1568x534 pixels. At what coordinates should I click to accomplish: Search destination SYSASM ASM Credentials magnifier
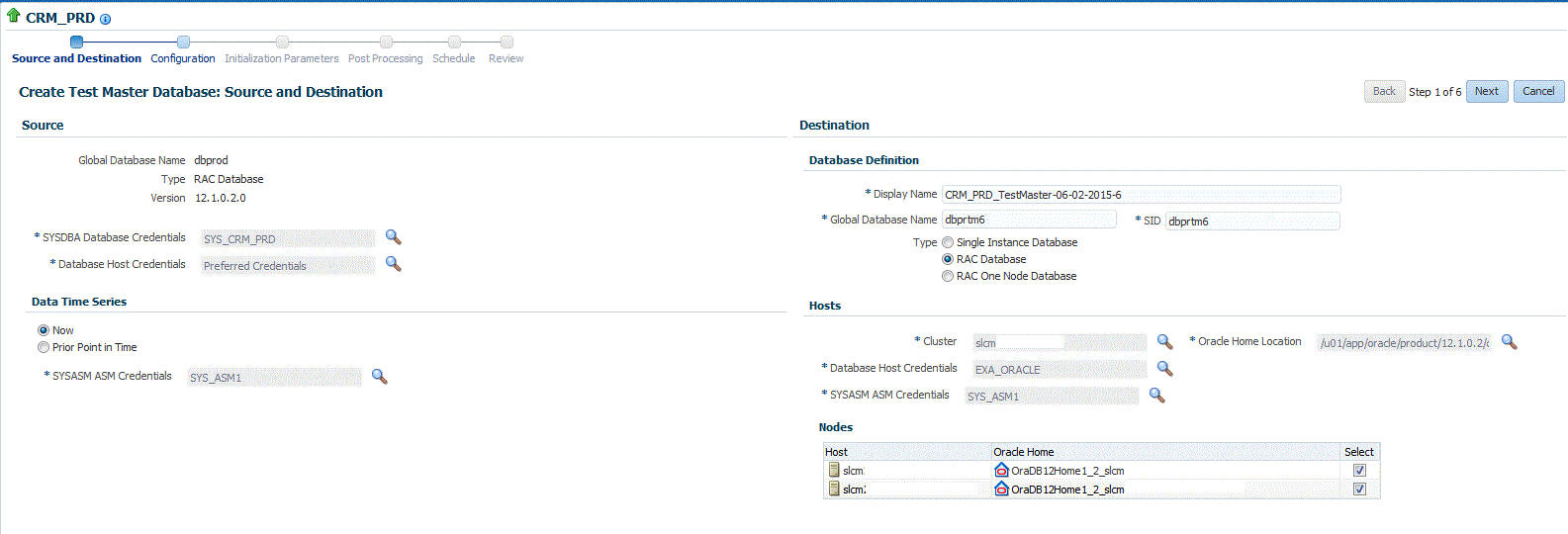tap(1156, 395)
